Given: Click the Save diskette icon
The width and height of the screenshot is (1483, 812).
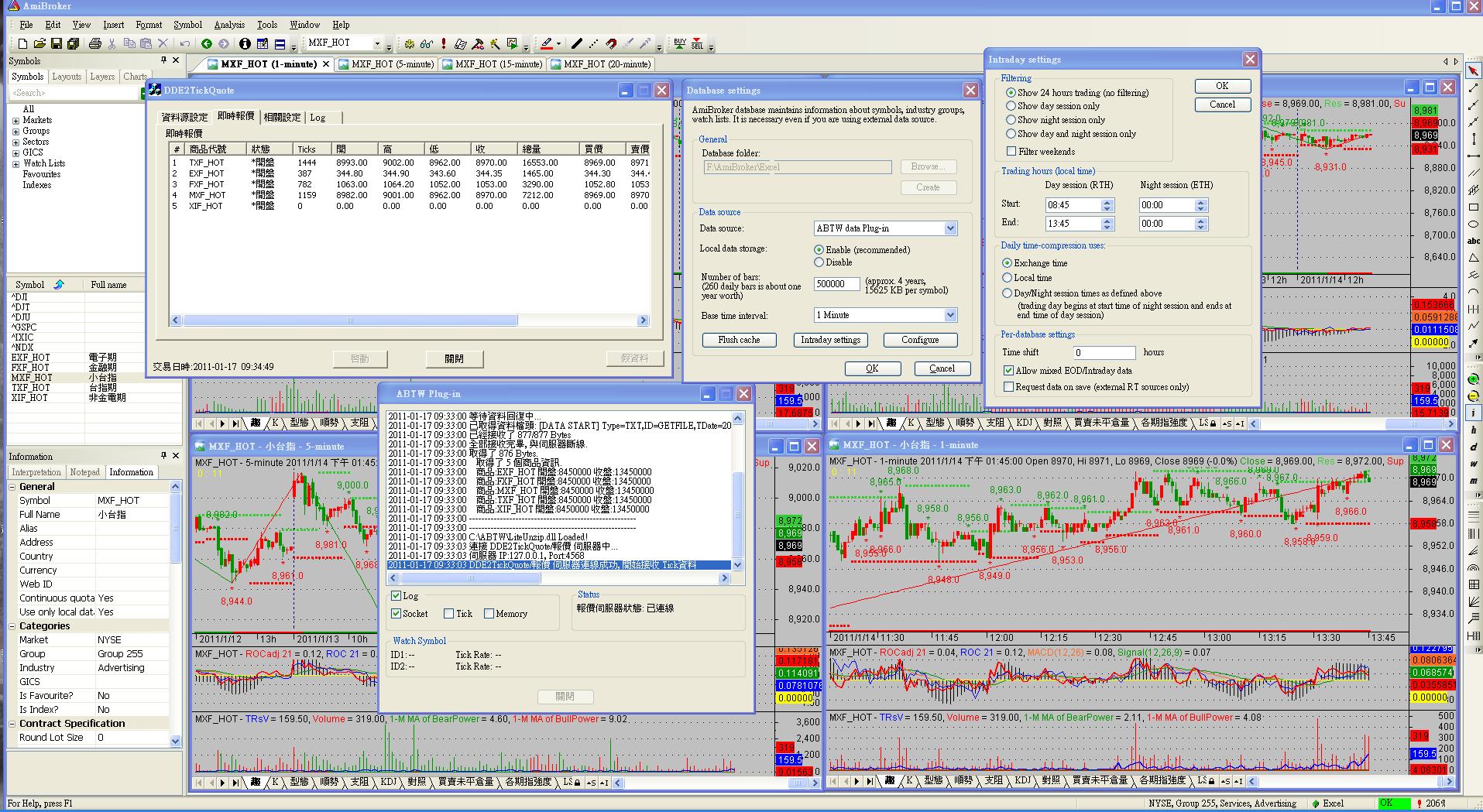Looking at the screenshot, I should [57, 43].
